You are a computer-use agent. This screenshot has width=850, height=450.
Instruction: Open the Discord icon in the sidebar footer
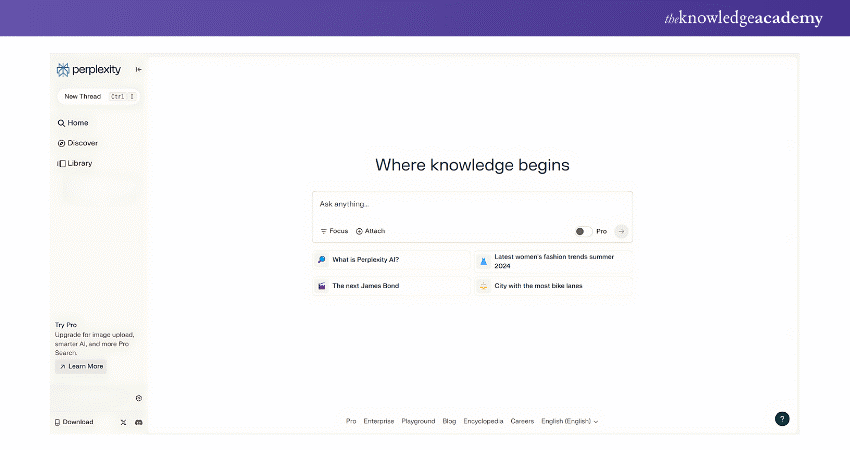[x=138, y=422]
